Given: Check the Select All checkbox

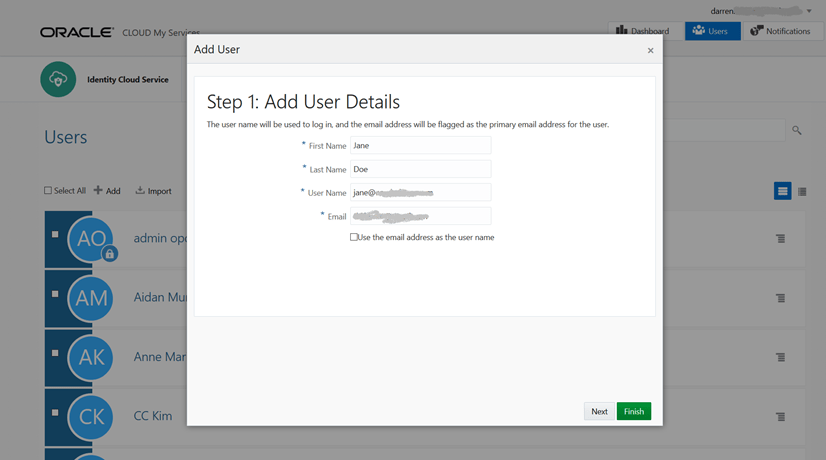Looking at the screenshot, I should (x=48, y=191).
